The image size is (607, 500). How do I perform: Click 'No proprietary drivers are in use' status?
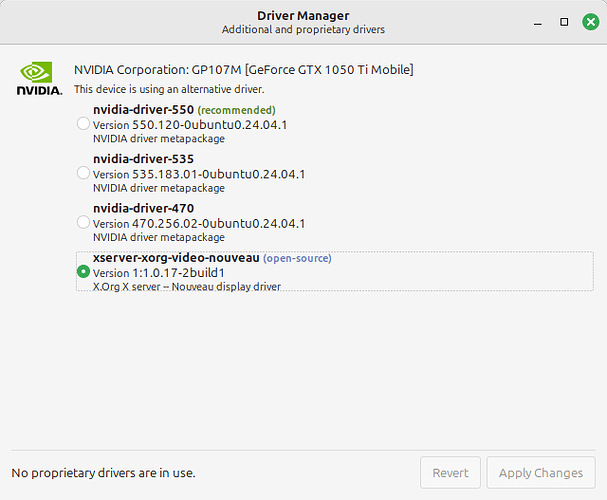tap(103, 473)
